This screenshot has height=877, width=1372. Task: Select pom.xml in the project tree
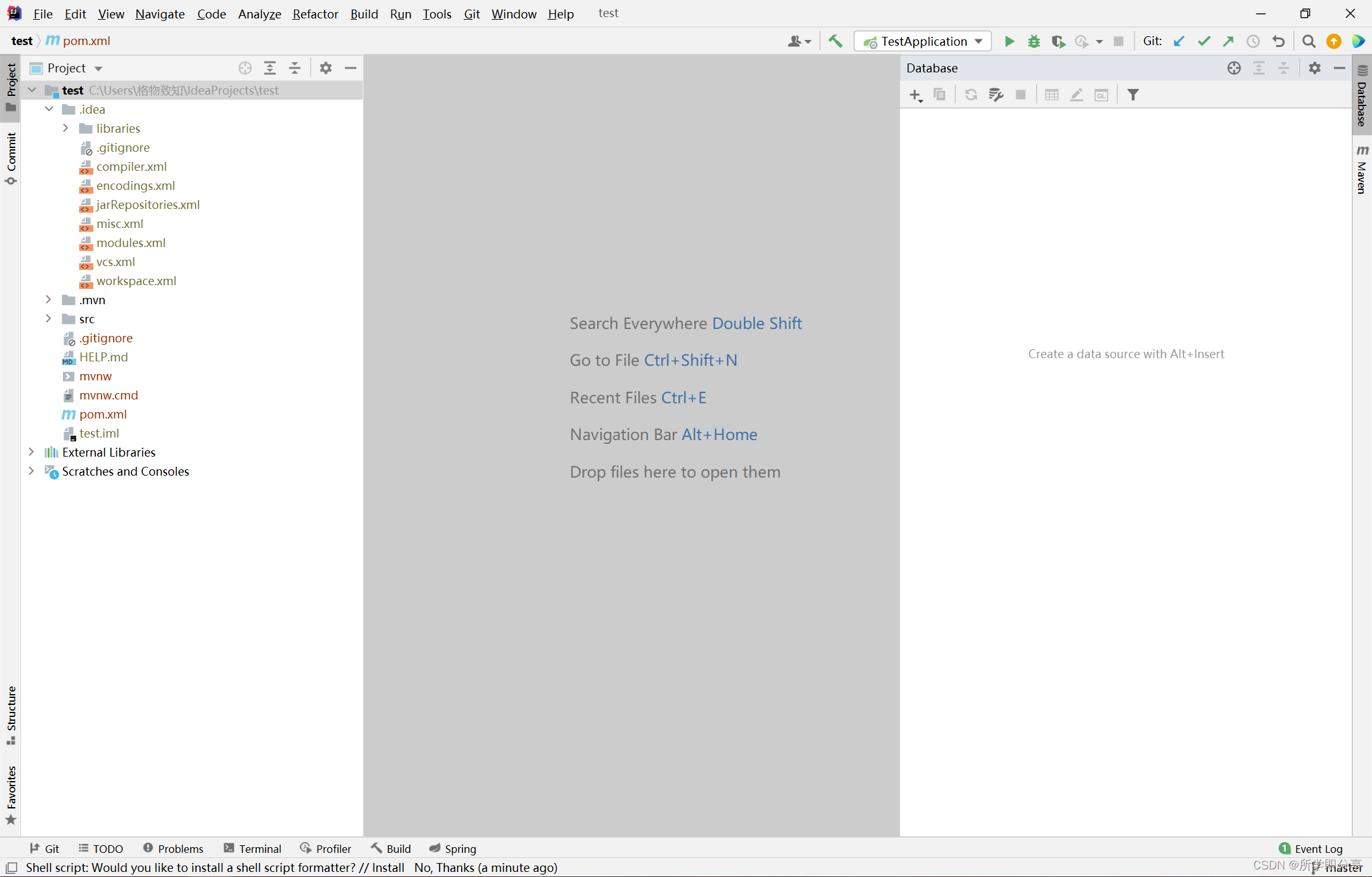click(x=103, y=414)
